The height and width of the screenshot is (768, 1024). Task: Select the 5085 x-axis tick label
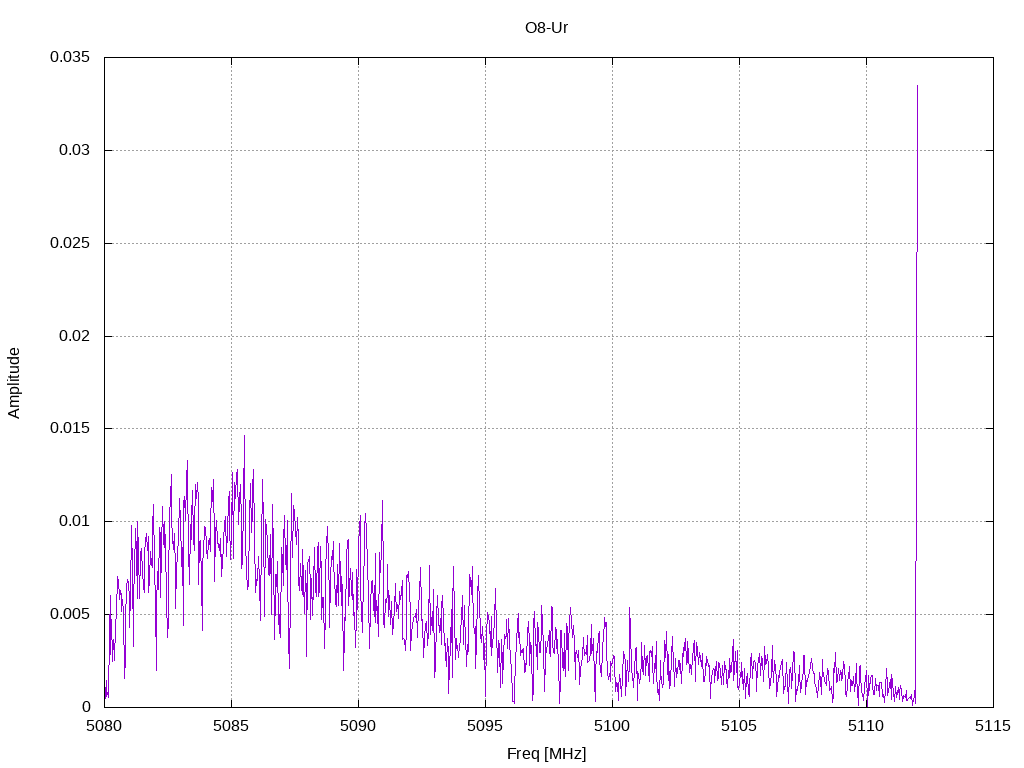(231, 726)
